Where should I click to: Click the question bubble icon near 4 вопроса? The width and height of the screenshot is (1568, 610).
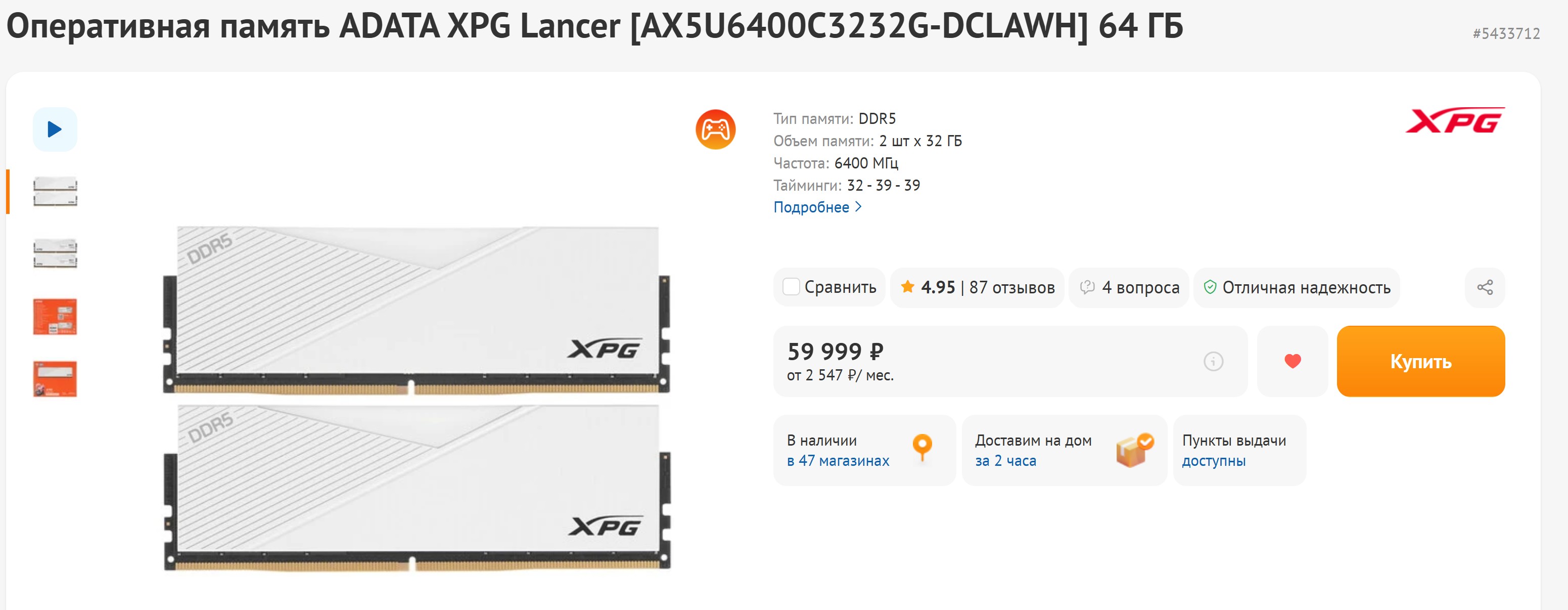(1087, 287)
